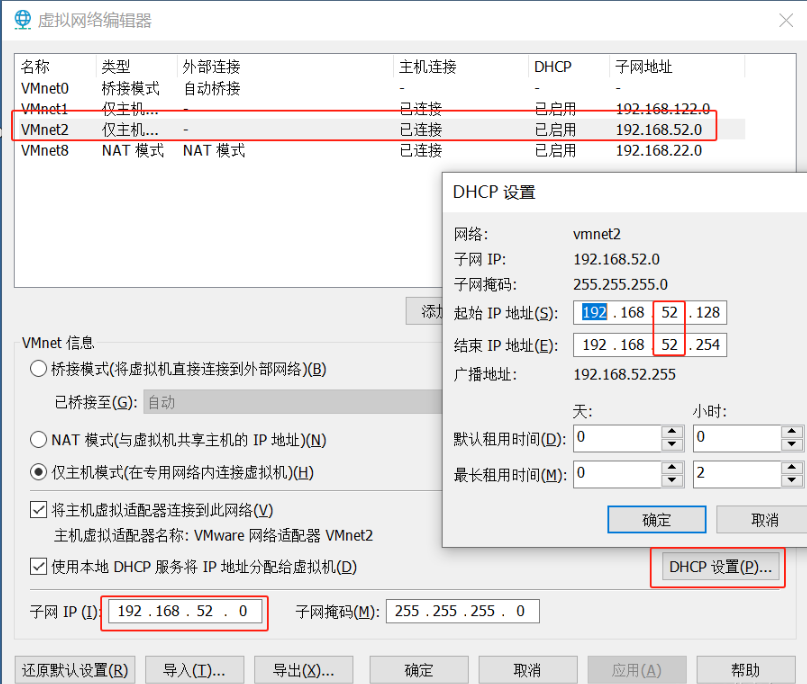
Task: Toggle connect host virtual adapter checkbox
Action: [39, 510]
